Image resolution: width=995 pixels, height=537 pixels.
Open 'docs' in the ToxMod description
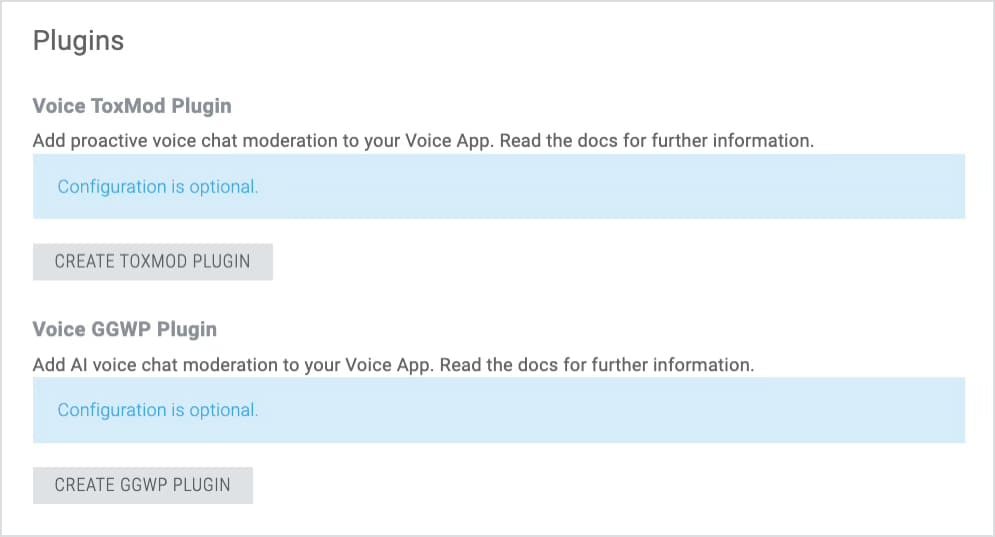tap(596, 140)
